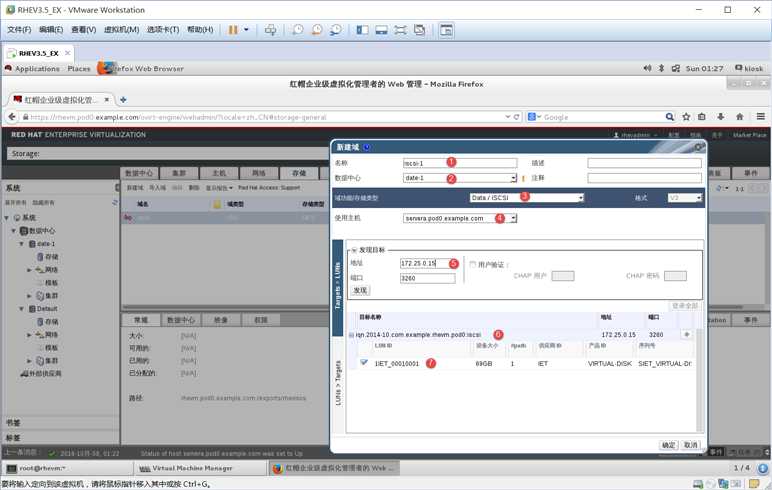Click the revert to snapshot icon
The height and width of the screenshot is (490, 772).
tap(317, 30)
